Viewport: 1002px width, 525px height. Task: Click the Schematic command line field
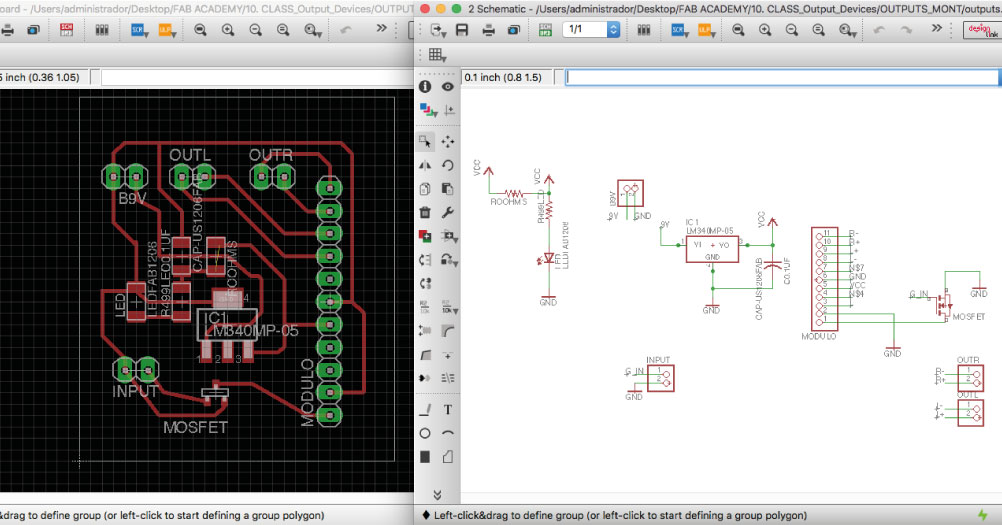[782, 77]
